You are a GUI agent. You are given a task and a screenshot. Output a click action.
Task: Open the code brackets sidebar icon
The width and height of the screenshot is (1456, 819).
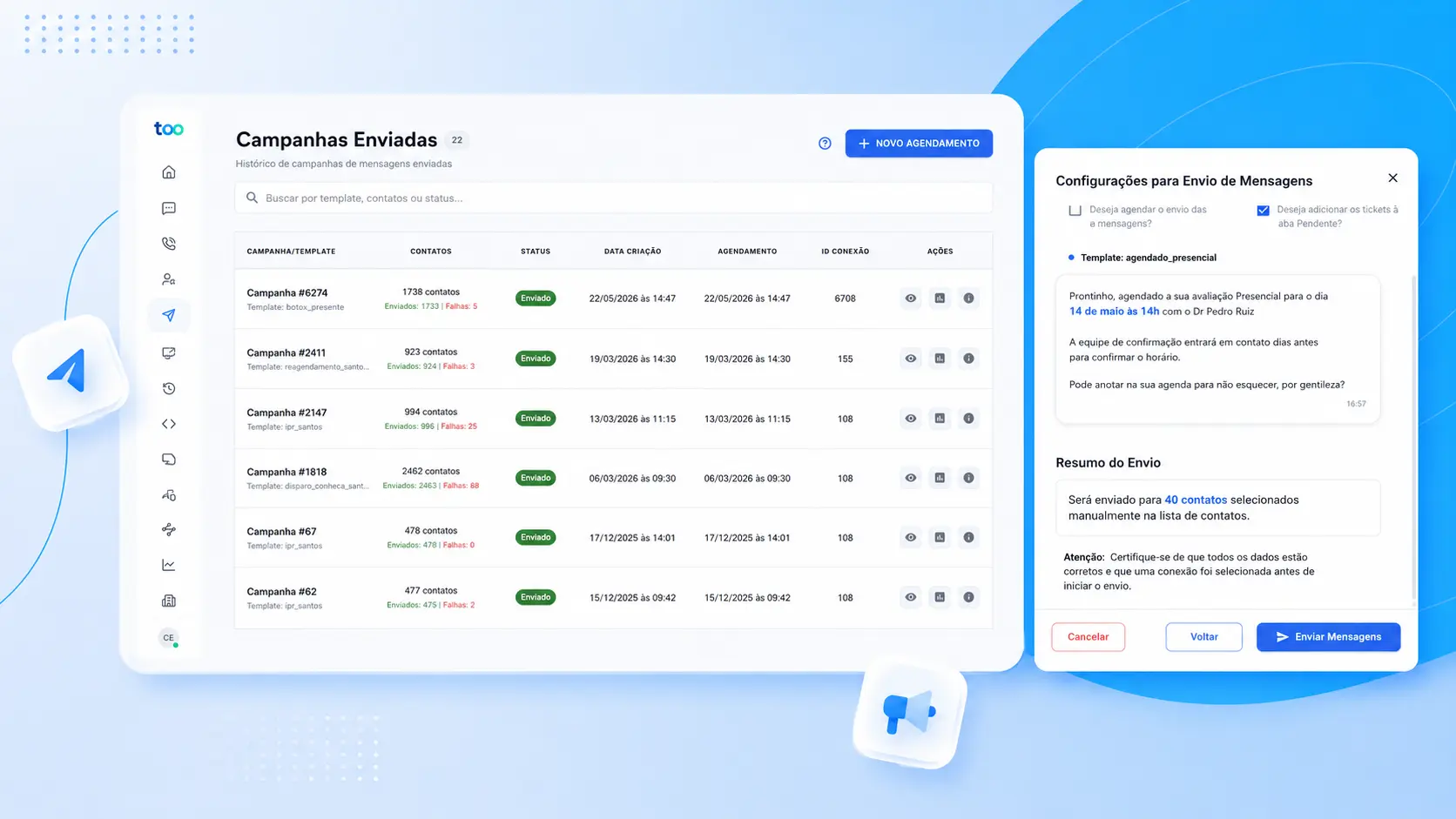tap(169, 424)
